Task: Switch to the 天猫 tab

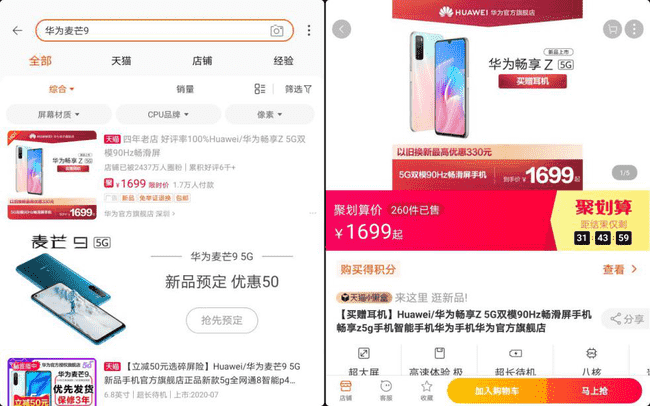Action: (121, 61)
